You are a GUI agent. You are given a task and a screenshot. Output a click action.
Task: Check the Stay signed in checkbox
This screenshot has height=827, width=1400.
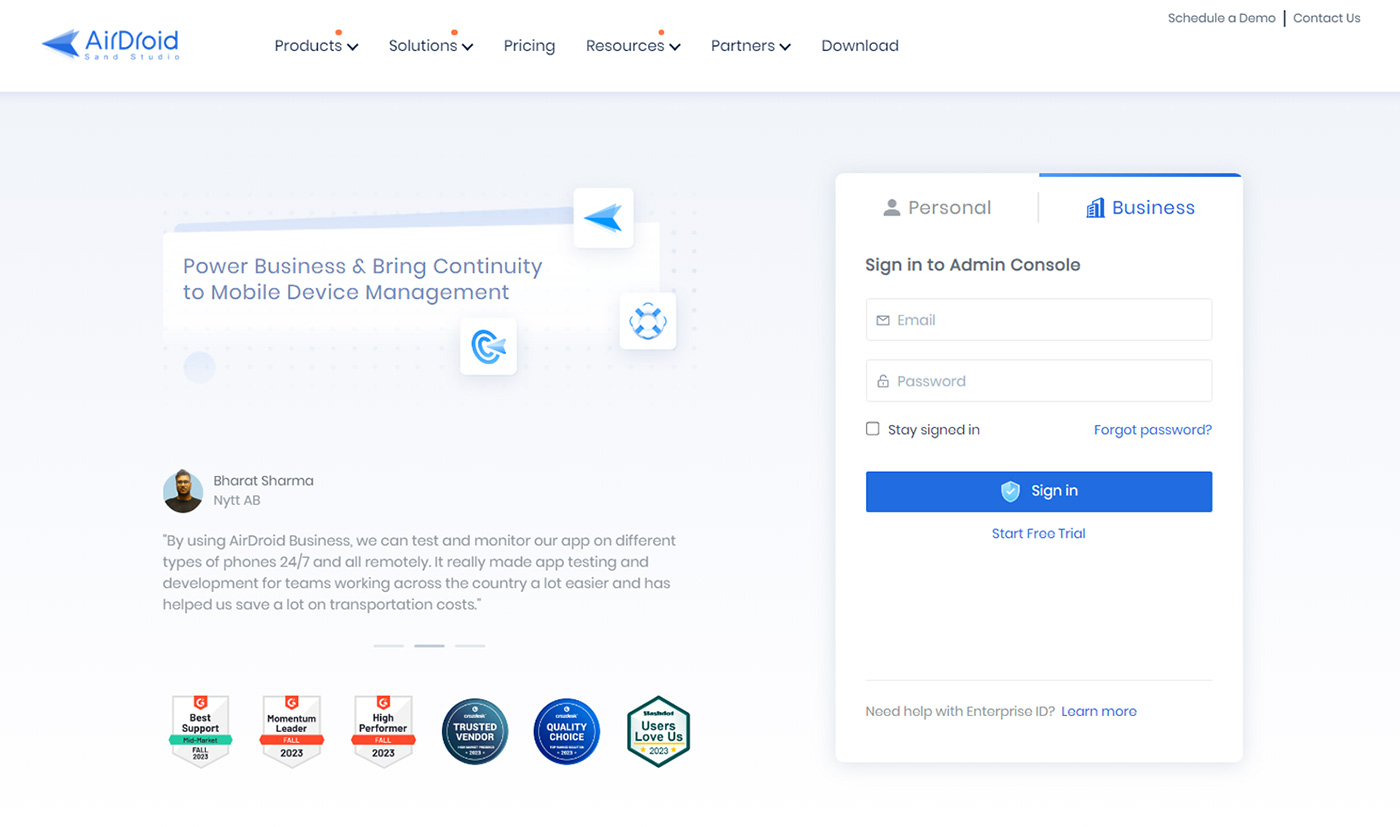873,429
